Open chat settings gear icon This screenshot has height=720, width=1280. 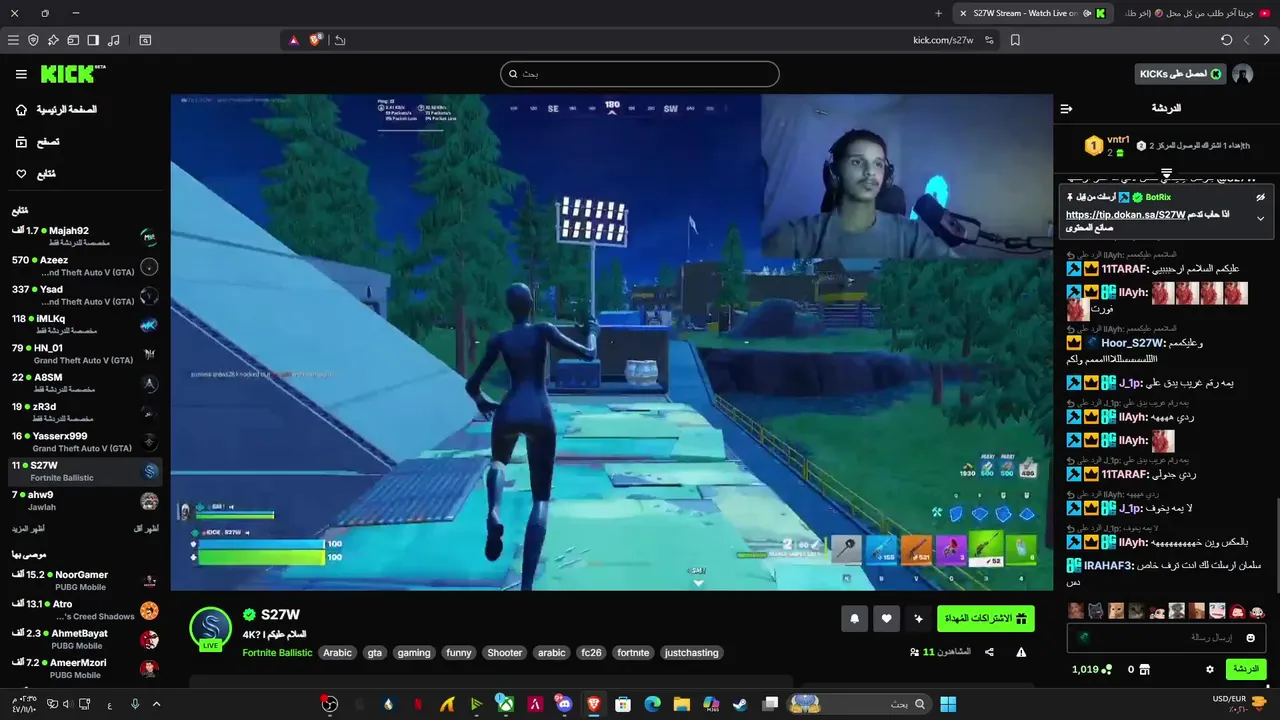(x=1210, y=669)
